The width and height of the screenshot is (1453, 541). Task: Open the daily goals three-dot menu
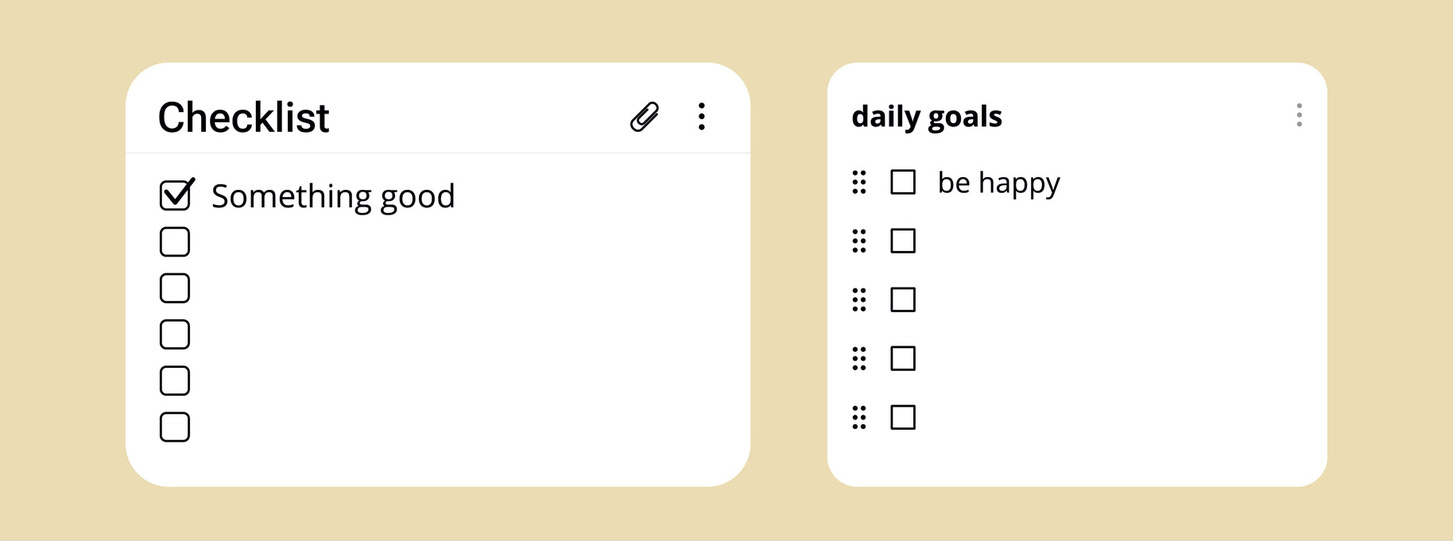[x=1299, y=116]
